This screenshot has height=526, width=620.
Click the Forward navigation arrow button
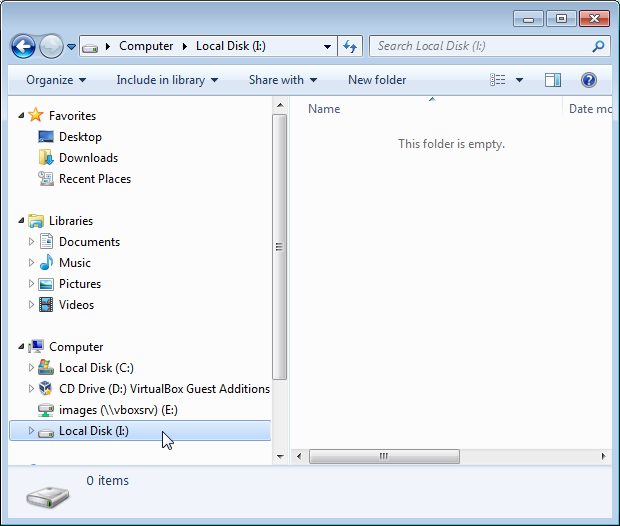(51, 47)
